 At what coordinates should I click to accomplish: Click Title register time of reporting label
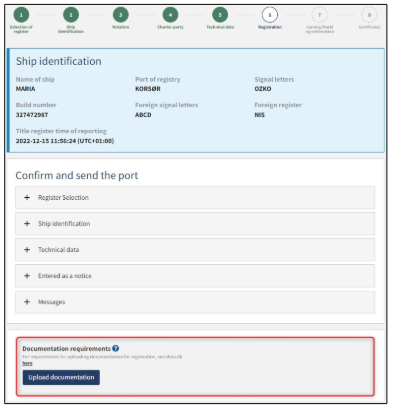(61, 131)
